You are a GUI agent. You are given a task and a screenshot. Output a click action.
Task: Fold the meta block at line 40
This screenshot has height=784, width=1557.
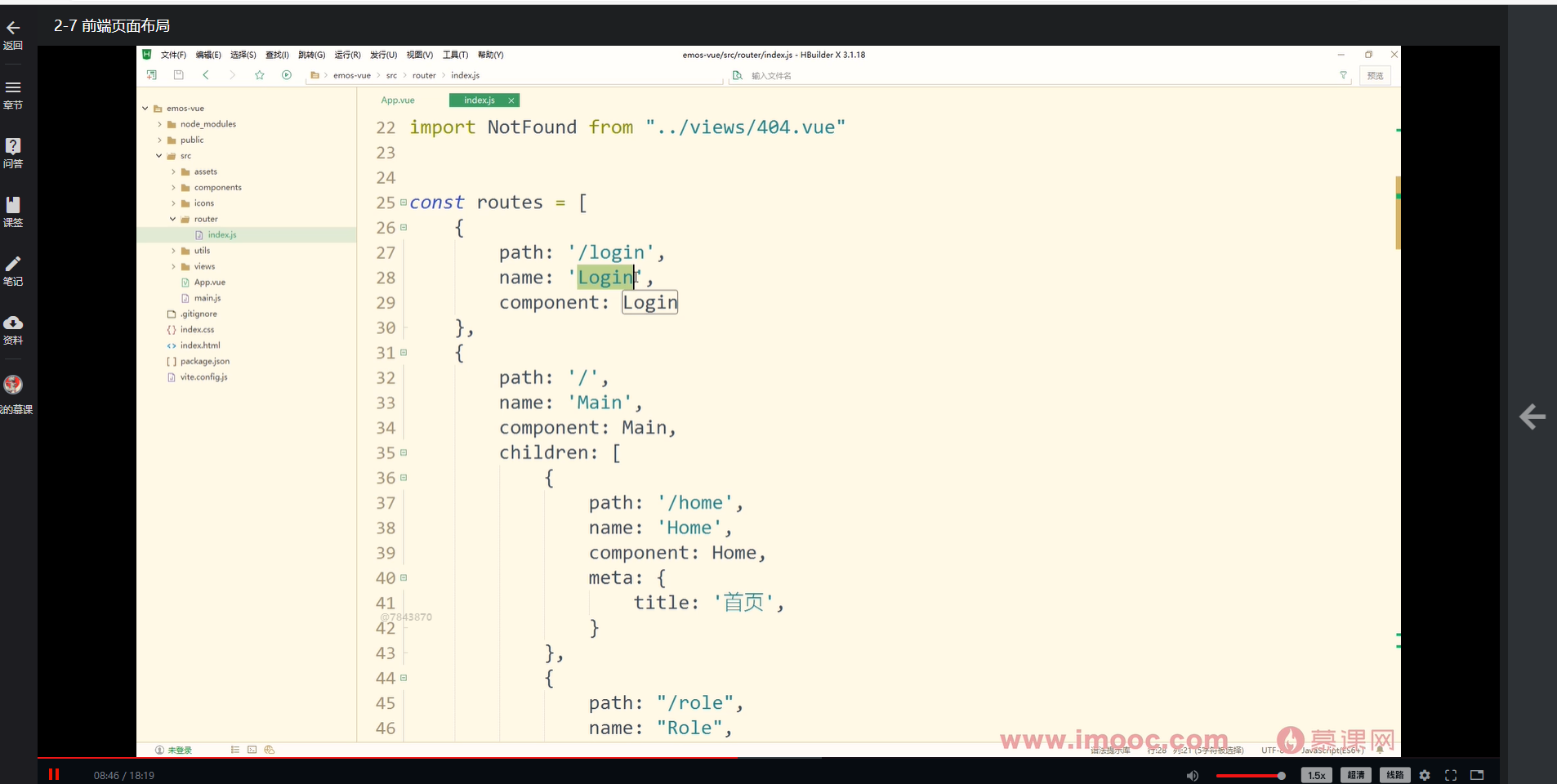(404, 577)
